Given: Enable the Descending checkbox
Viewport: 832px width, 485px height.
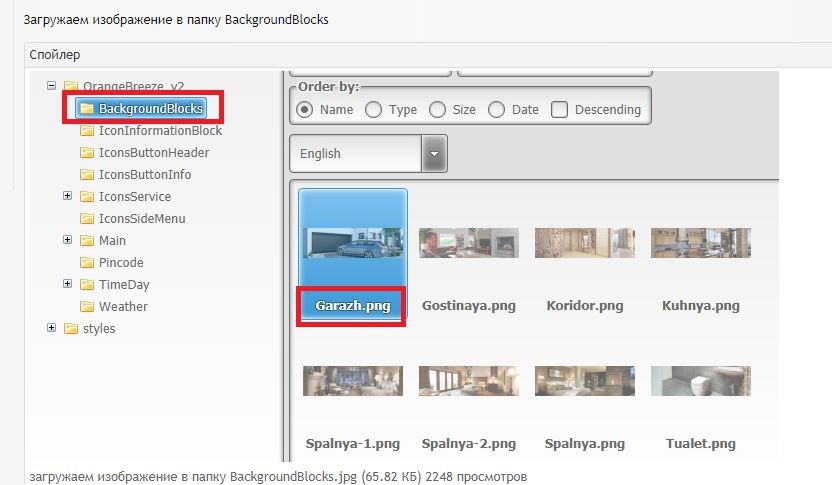Looking at the screenshot, I should [x=559, y=110].
